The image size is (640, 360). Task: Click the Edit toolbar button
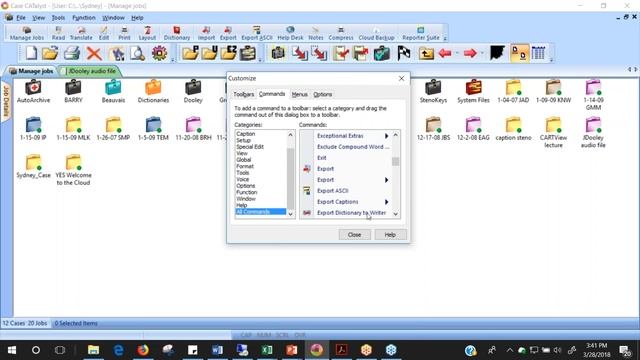pos(104,33)
